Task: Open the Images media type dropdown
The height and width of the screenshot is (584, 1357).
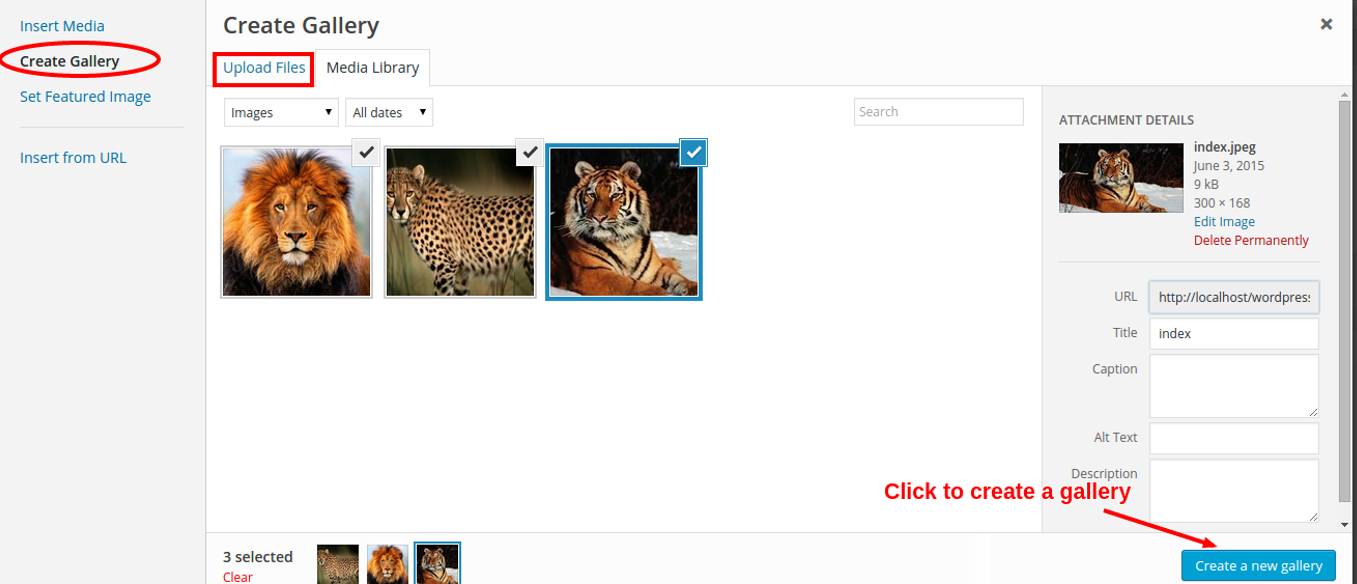Action: [281, 112]
